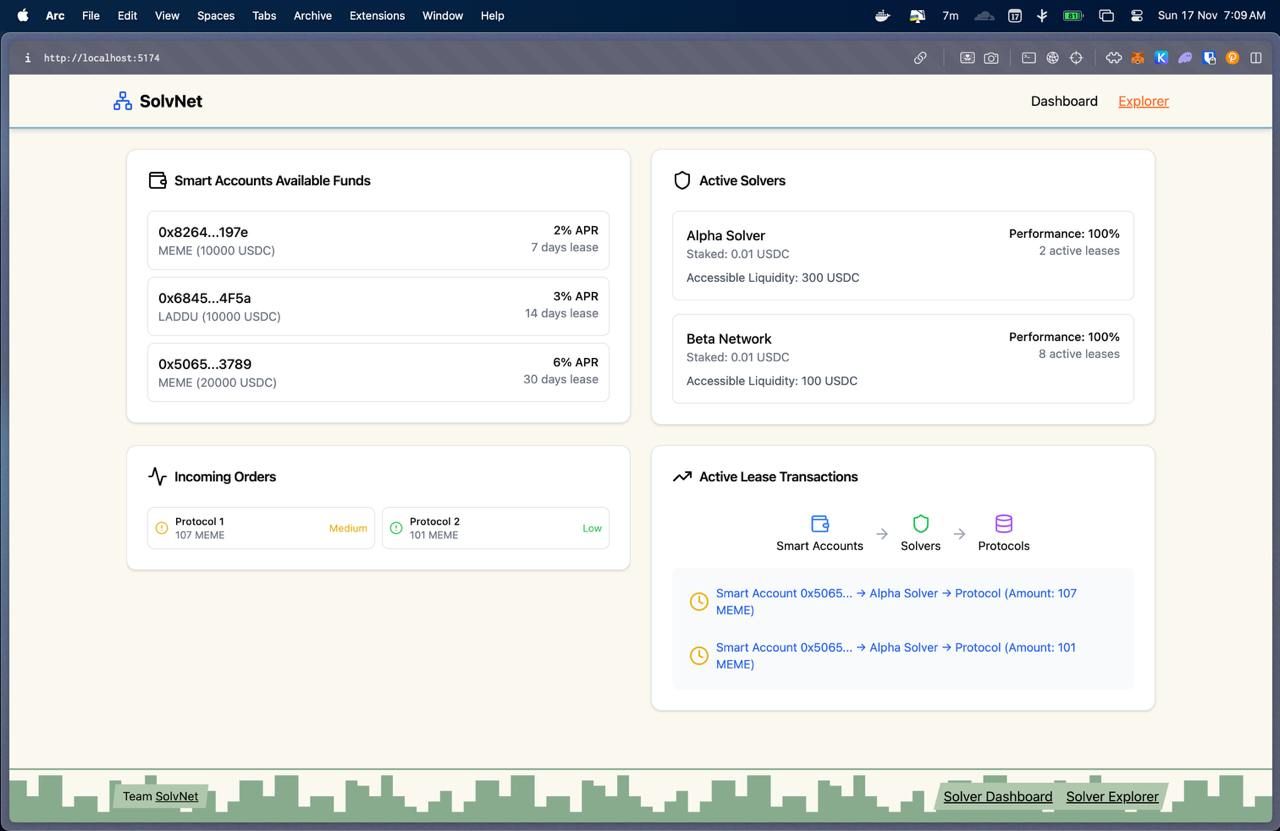1280x831 pixels.
Task: Click Accessible Liquidity: 100 USDC text
Action: (772, 380)
